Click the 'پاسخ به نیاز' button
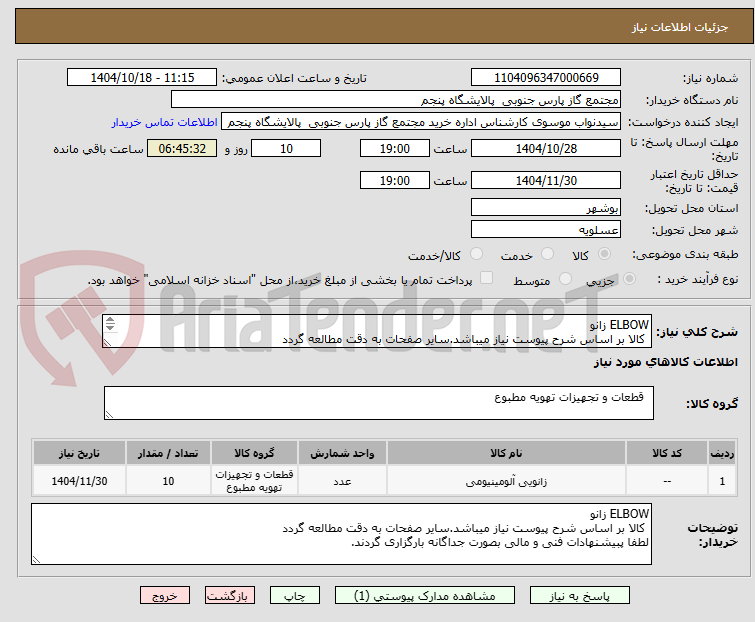This screenshot has width=755, height=622. [580, 596]
